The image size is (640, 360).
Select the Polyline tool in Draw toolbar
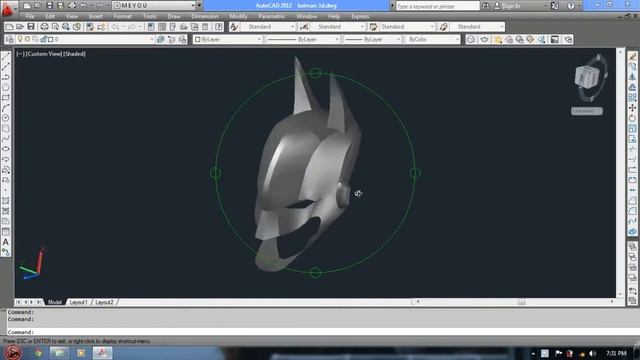point(6,77)
